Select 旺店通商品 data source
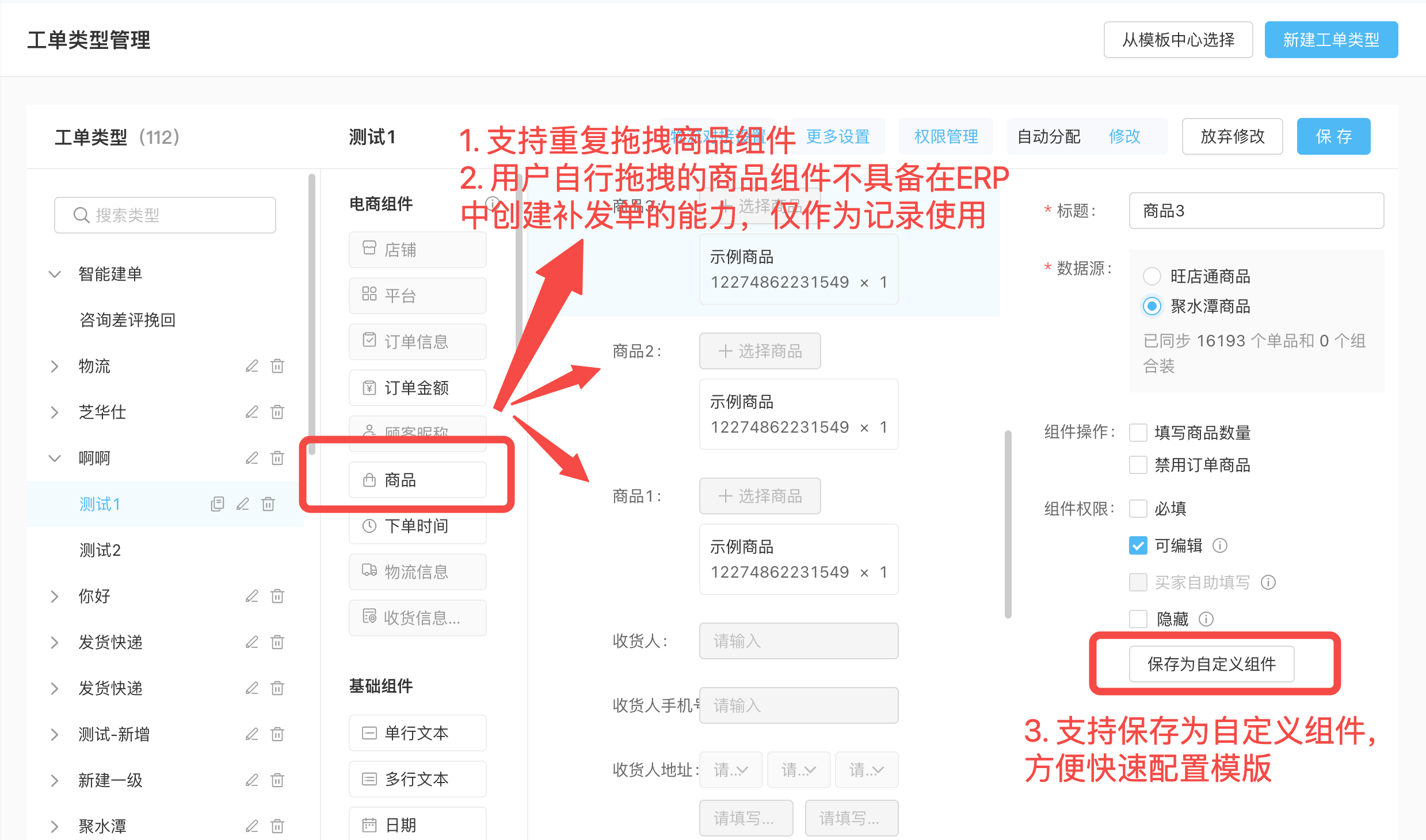Screen dimensions: 1426x840 pos(1152,276)
